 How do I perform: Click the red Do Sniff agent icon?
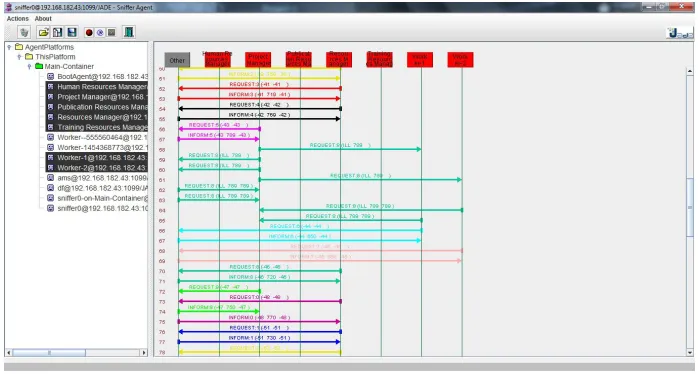tap(89, 33)
